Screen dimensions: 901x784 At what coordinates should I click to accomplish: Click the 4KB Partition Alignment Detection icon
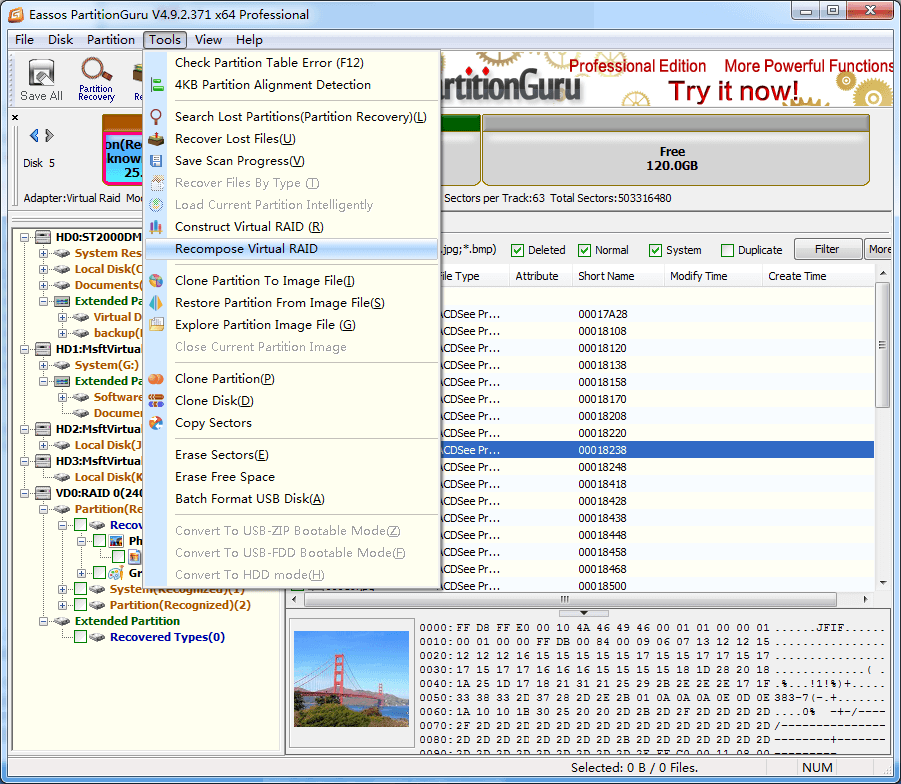tap(156, 85)
